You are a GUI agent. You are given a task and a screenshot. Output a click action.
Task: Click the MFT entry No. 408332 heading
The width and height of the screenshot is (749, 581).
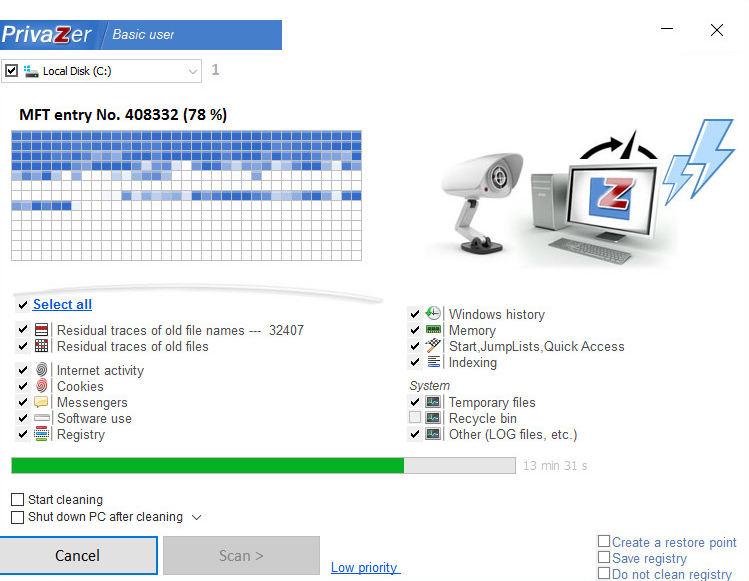point(123,115)
